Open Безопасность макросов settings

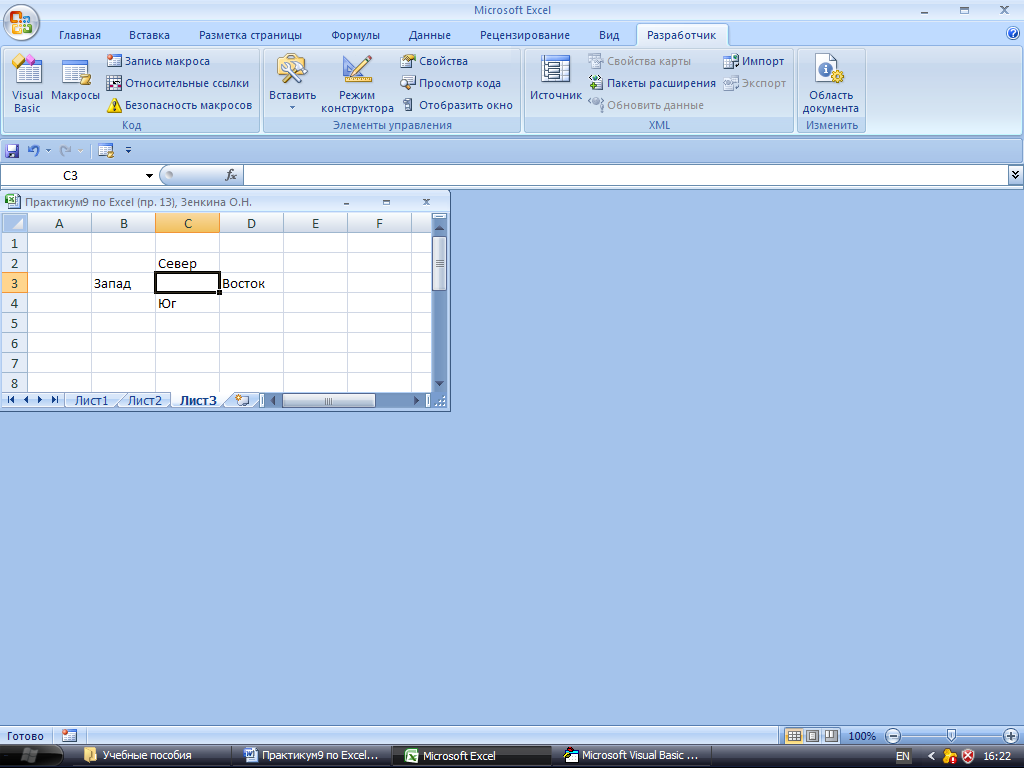(180, 105)
